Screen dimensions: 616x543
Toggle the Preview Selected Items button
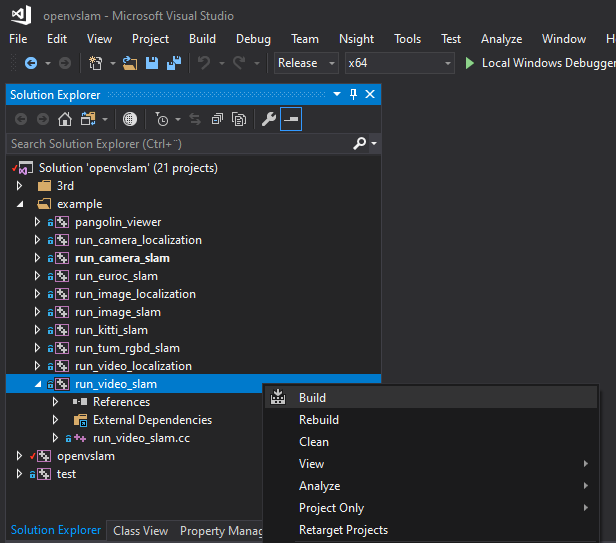point(291,119)
